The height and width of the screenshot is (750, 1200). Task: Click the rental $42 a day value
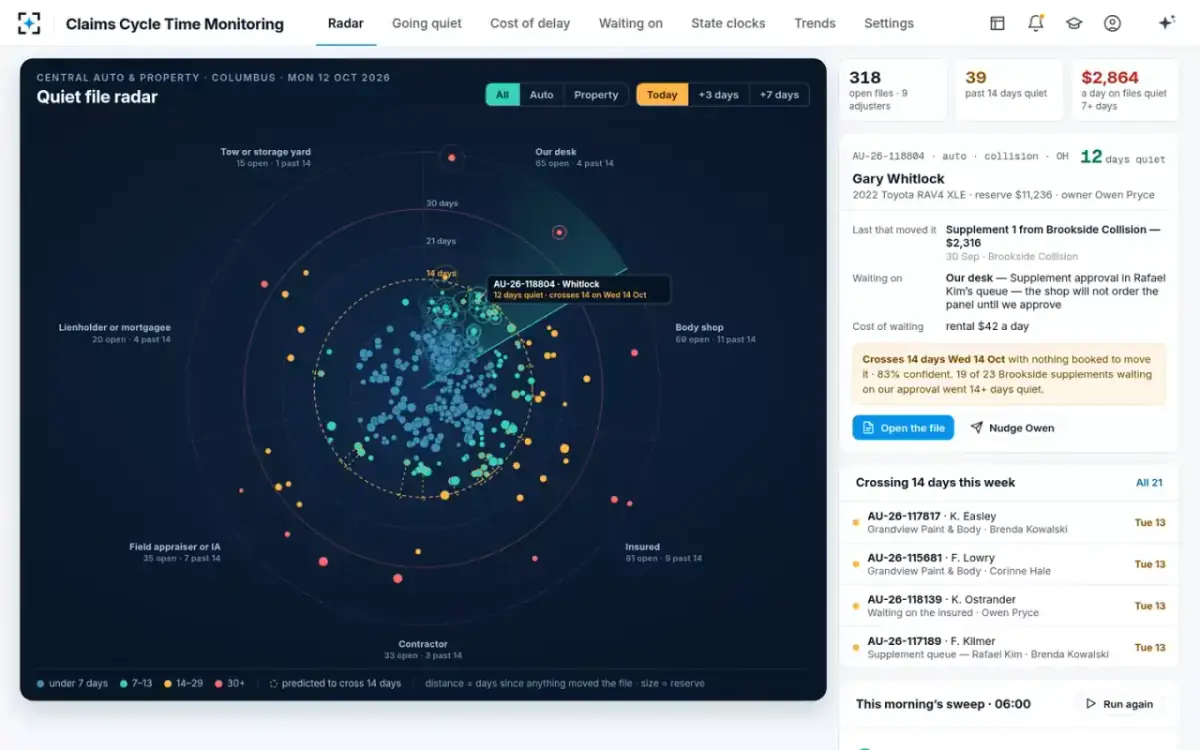point(987,326)
